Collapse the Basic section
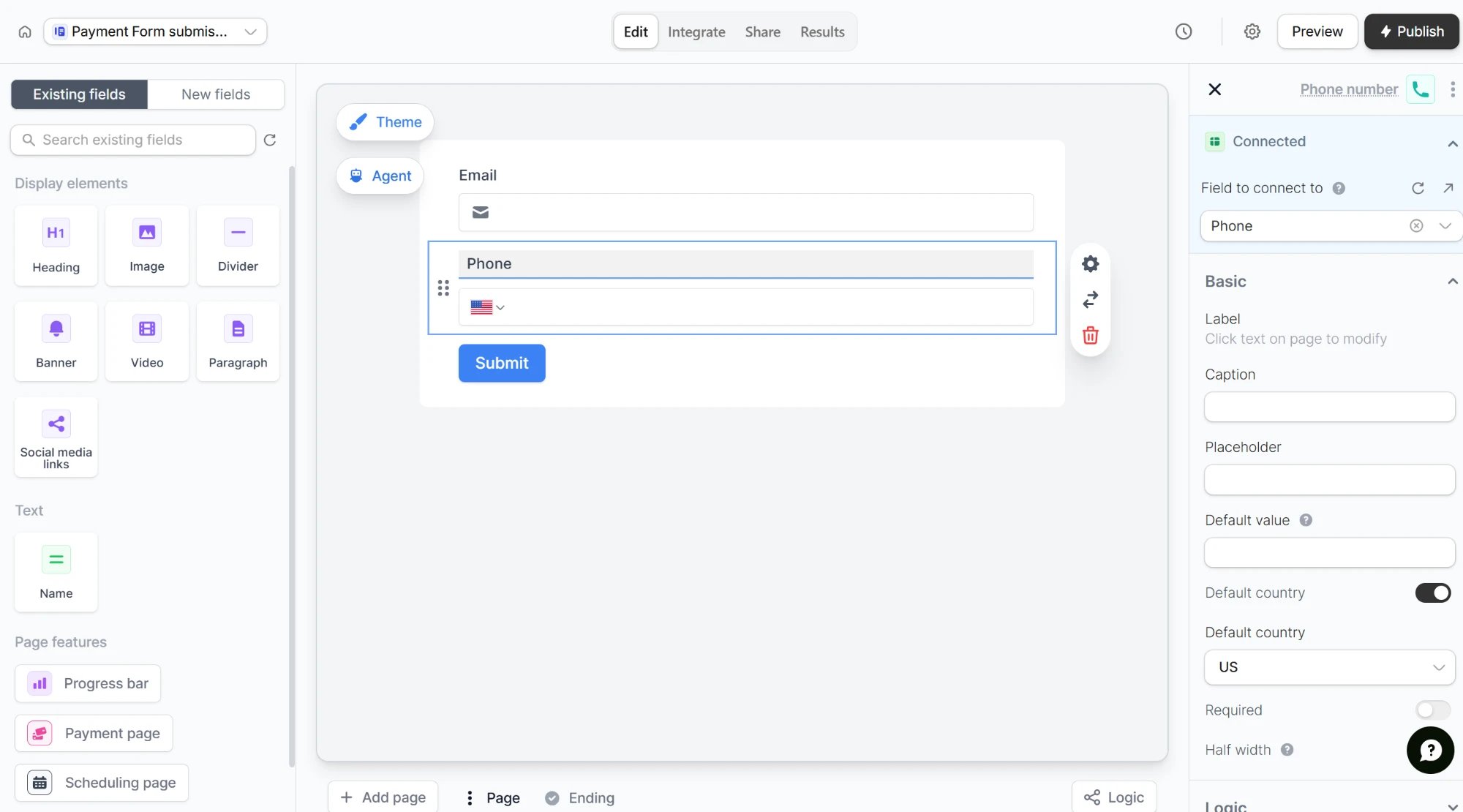Image resolution: width=1463 pixels, height=812 pixels. pyautogui.click(x=1452, y=282)
